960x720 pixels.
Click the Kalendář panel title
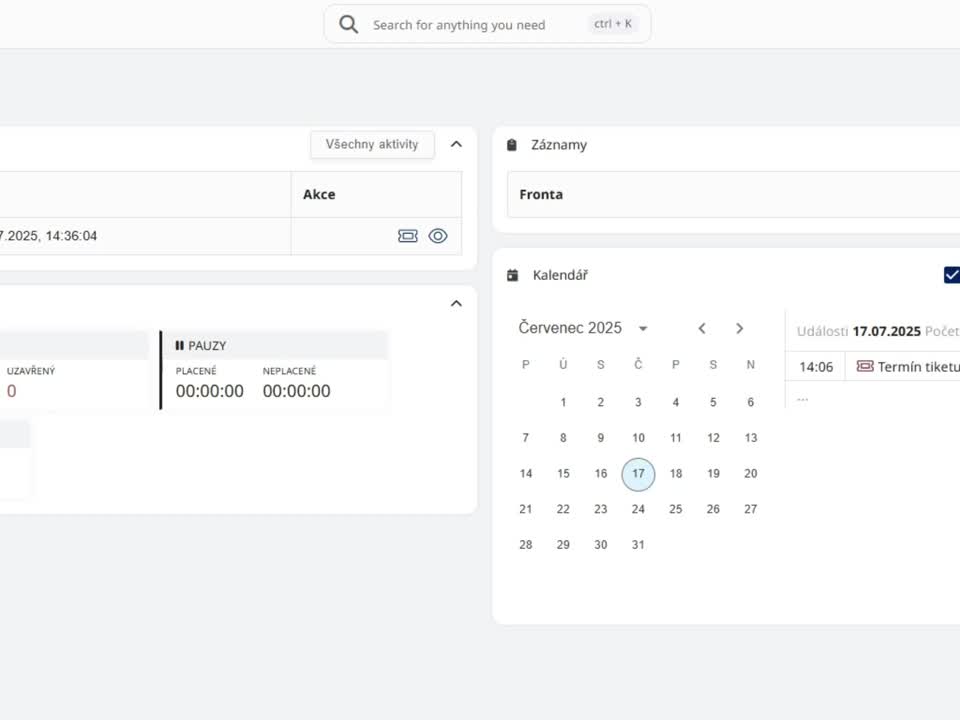(x=560, y=276)
